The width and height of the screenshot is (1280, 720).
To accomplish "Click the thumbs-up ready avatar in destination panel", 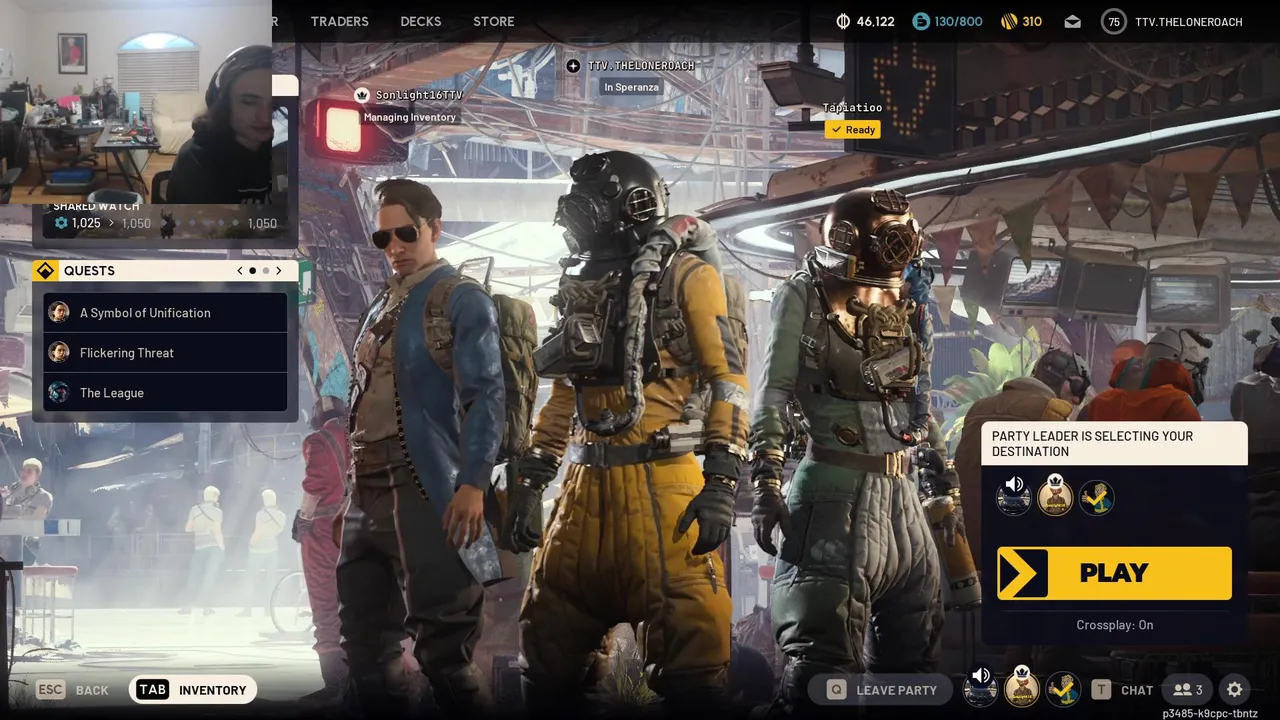I will click(x=1097, y=497).
